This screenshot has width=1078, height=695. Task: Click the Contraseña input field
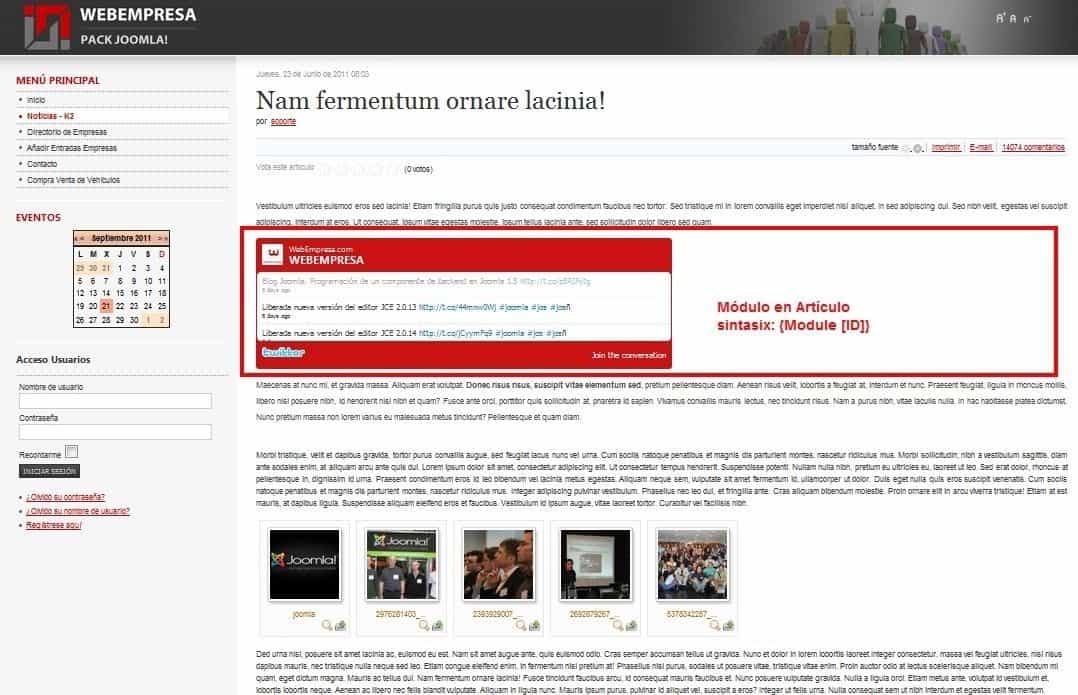116,432
